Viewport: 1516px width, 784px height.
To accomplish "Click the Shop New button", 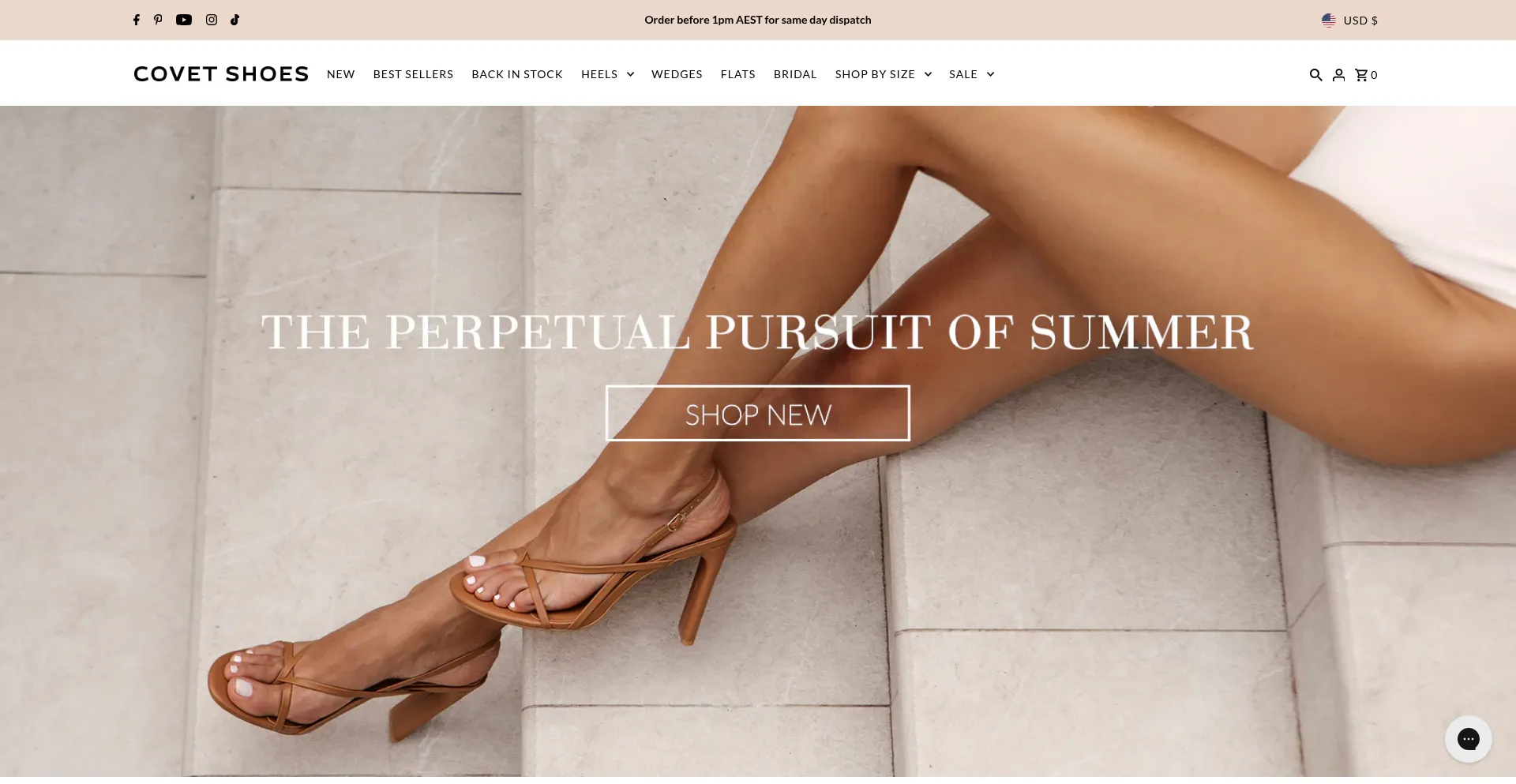I will click(758, 414).
